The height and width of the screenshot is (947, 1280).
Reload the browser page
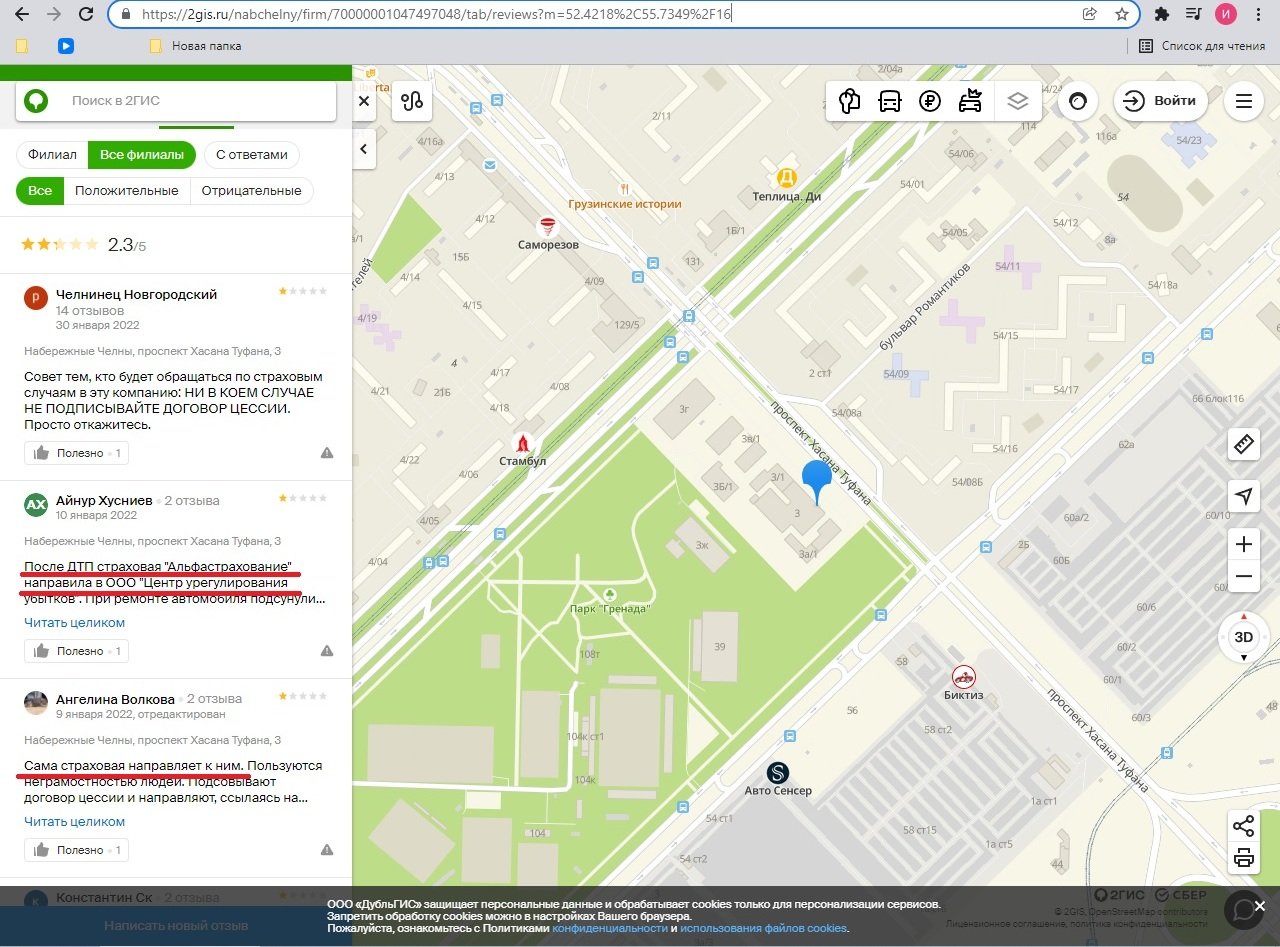click(x=86, y=14)
